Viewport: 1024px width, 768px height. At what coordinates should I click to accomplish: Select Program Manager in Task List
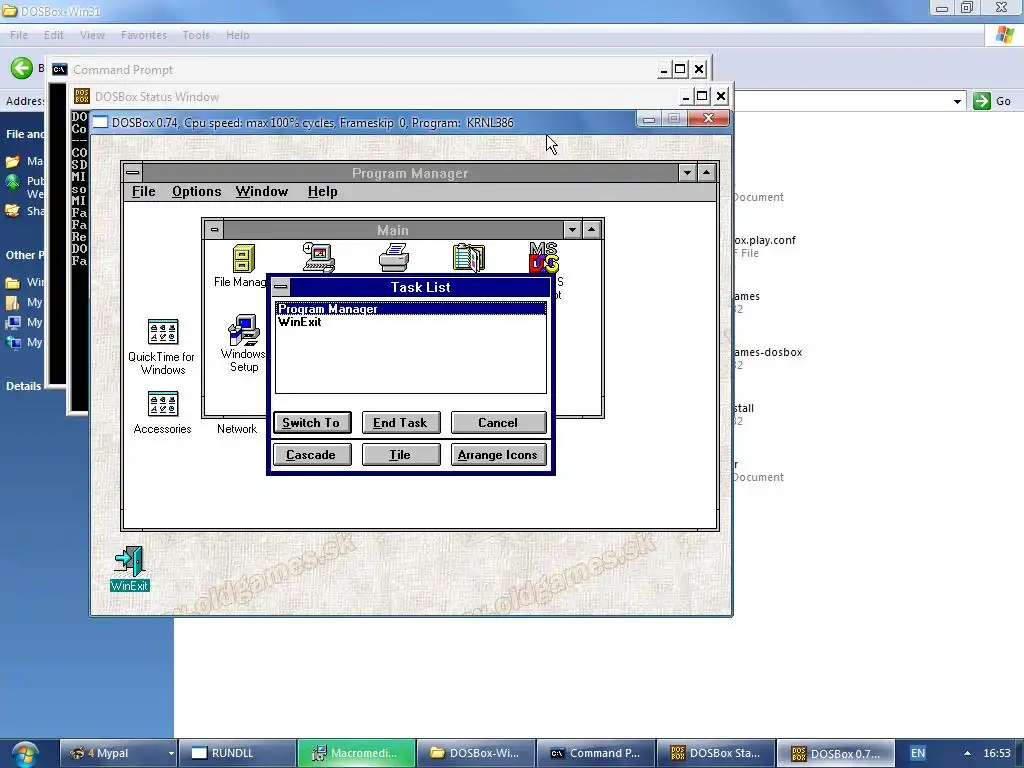point(411,309)
